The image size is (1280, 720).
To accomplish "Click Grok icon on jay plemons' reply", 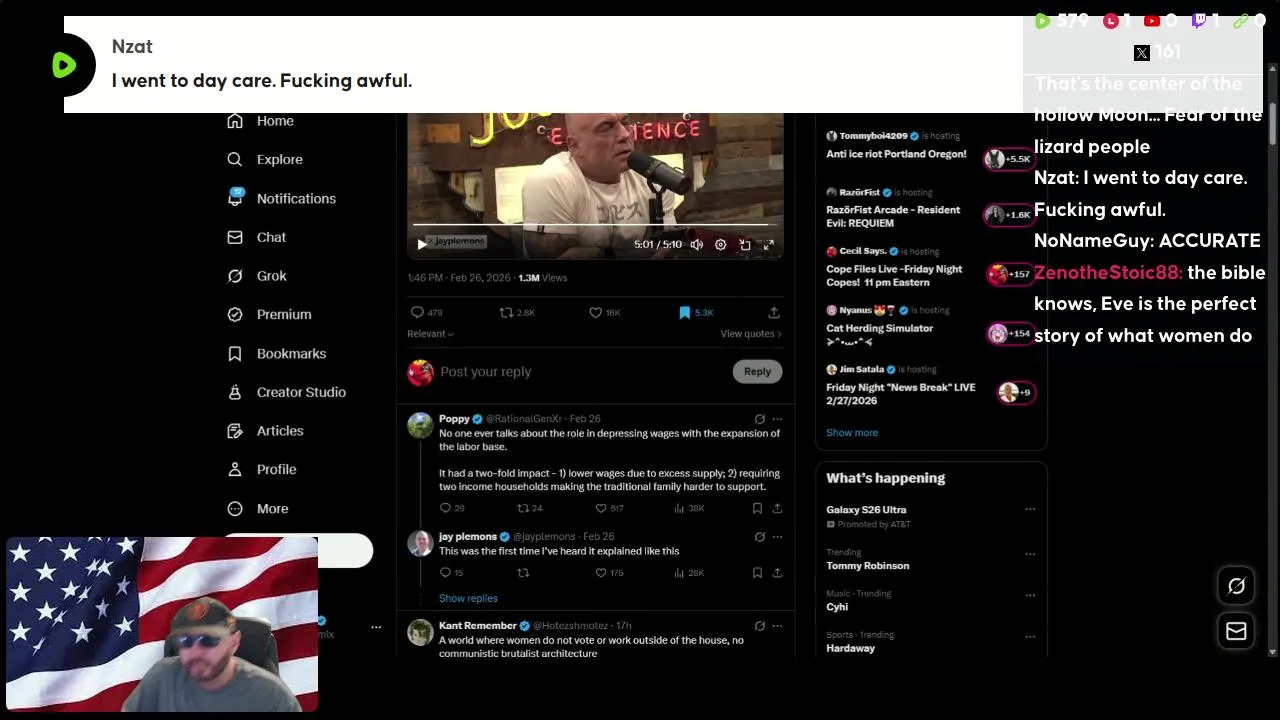I will [x=760, y=537].
